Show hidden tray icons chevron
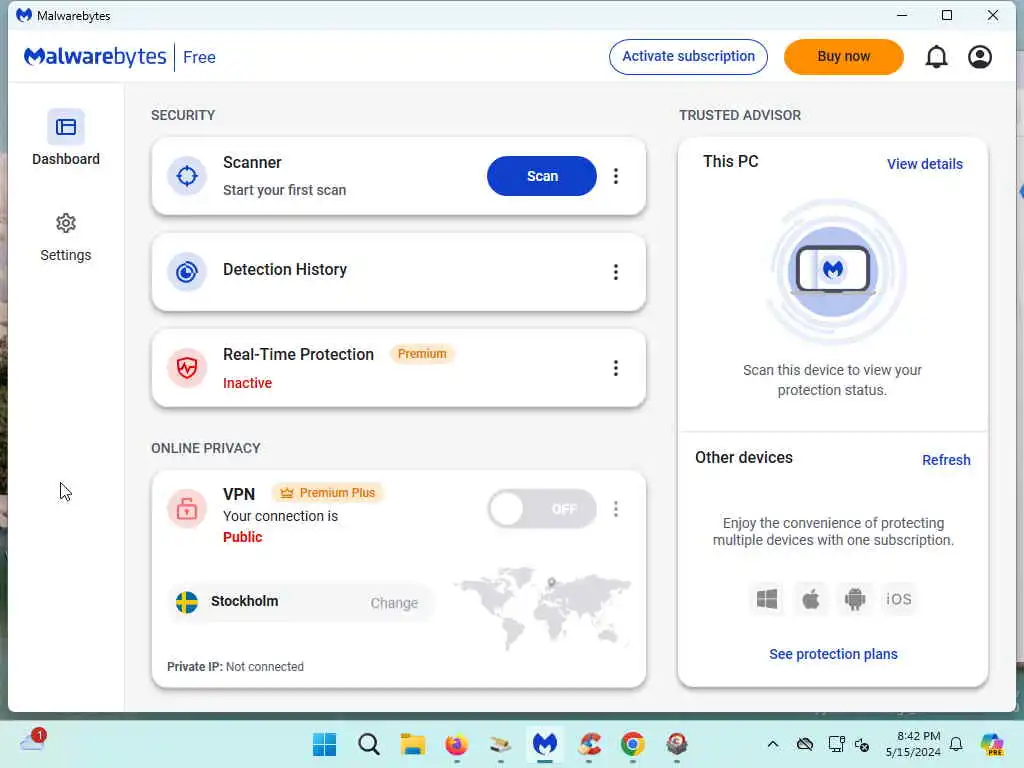This screenshot has height=768, width=1024. (773, 744)
